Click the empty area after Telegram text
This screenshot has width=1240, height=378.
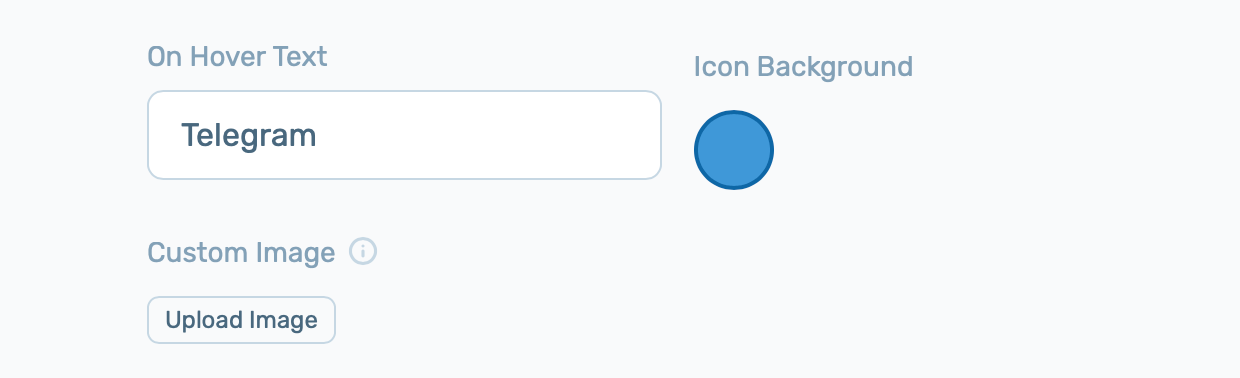490,135
